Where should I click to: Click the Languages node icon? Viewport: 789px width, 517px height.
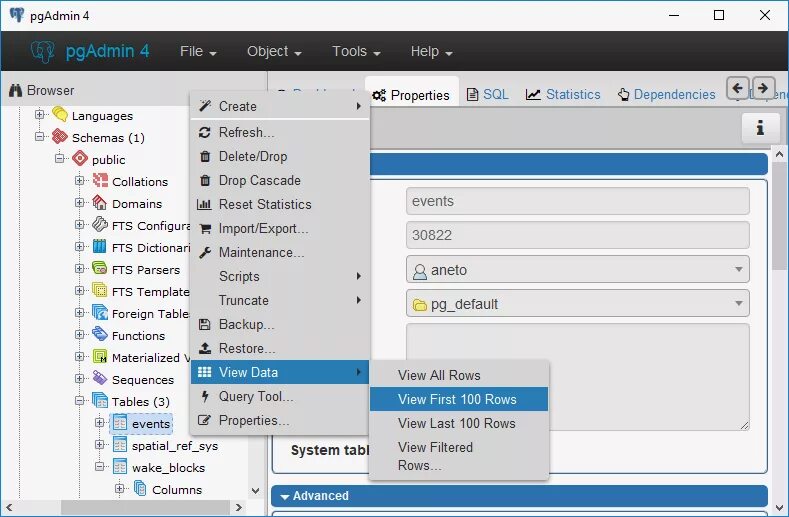(x=60, y=115)
